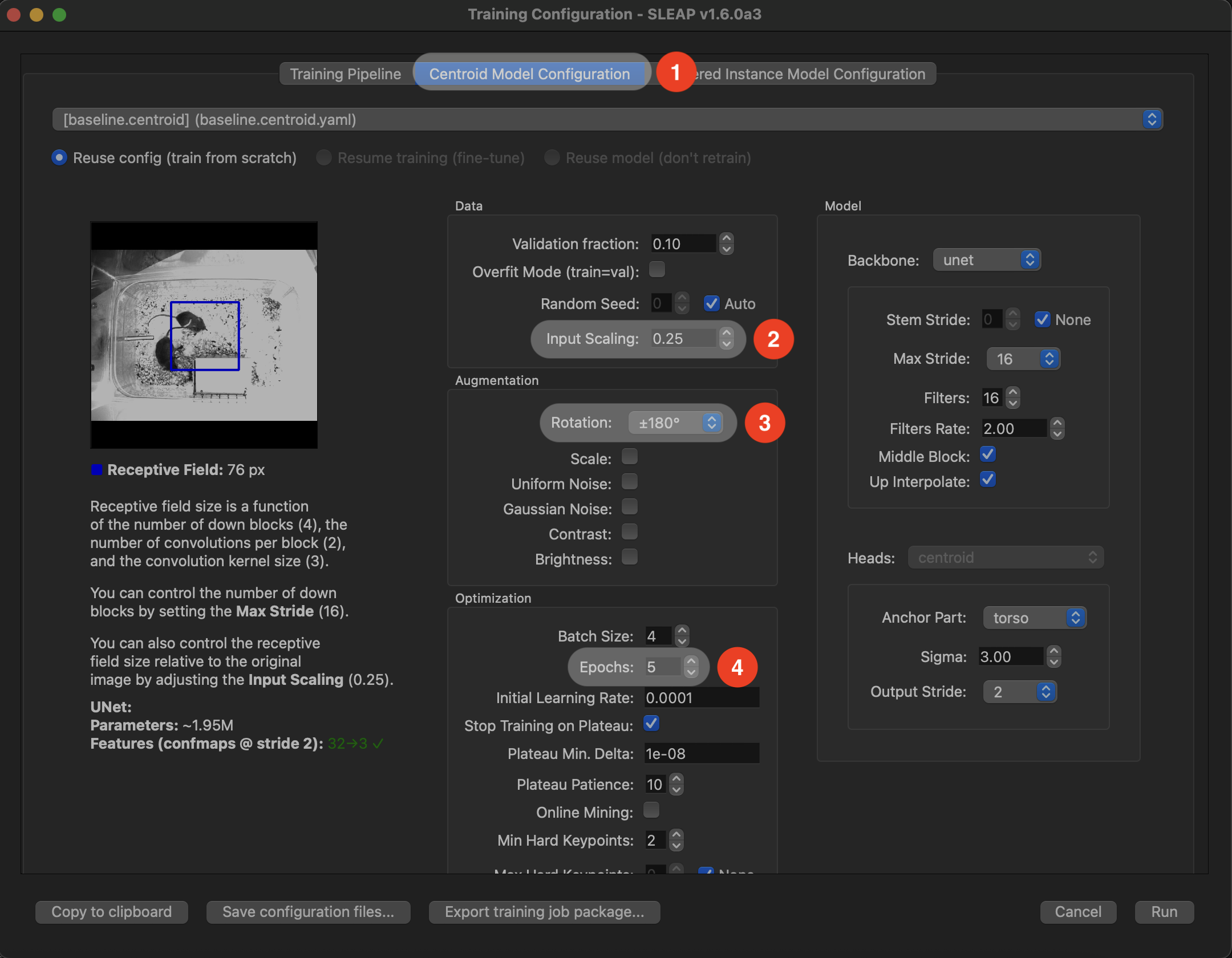This screenshot has width=1232, height=958.
Task: Enable the Online Mining checkbox
Action: (x=651, y=810)
